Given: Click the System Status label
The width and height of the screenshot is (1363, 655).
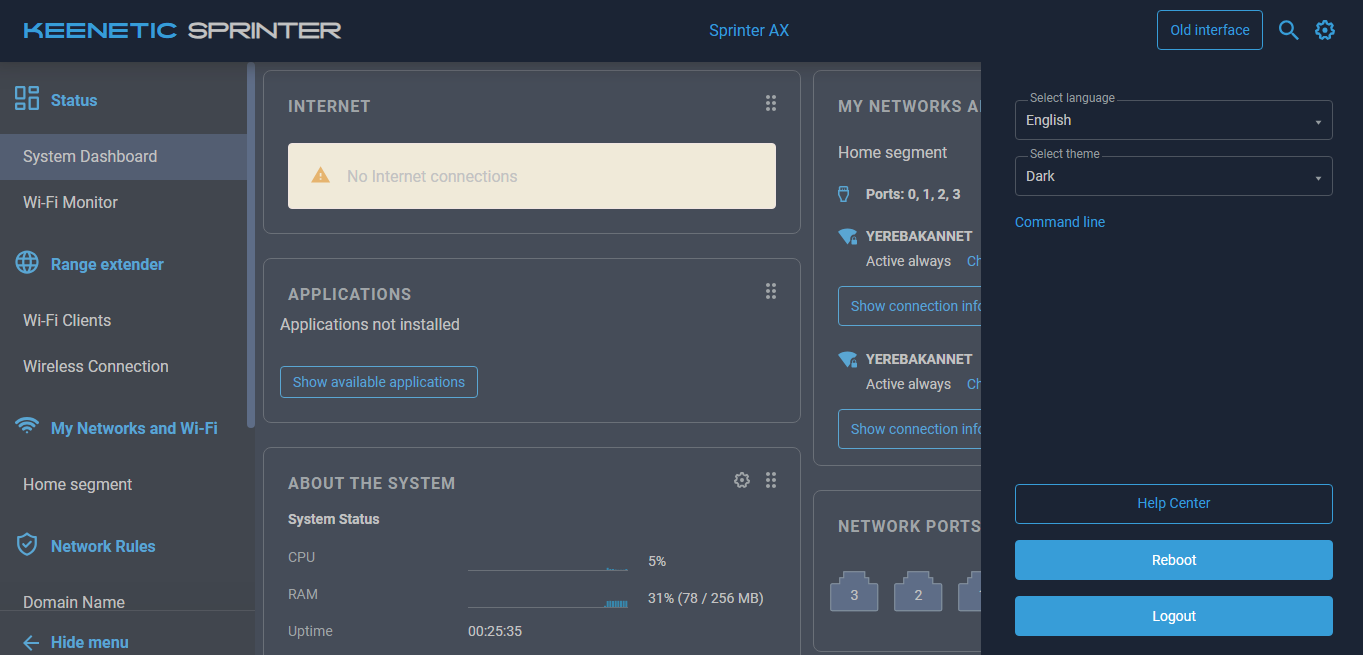Looking at the screenshot, I should 334,519.
